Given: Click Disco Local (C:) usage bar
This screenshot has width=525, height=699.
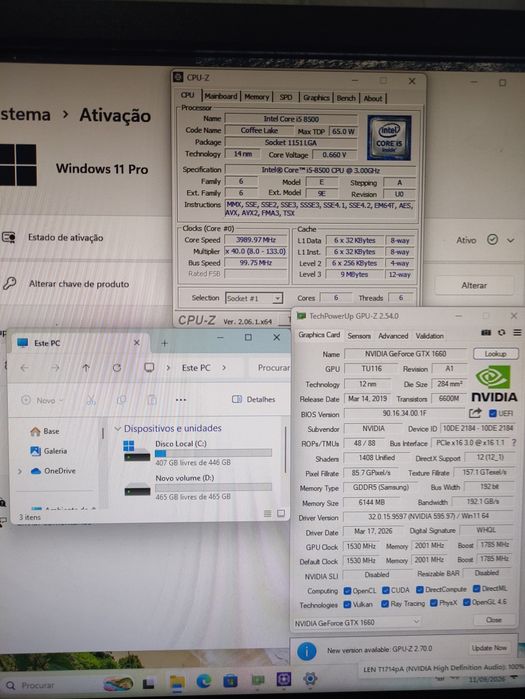Looking at the screenshot, I should pyautogui.click(x=213, y=453).
